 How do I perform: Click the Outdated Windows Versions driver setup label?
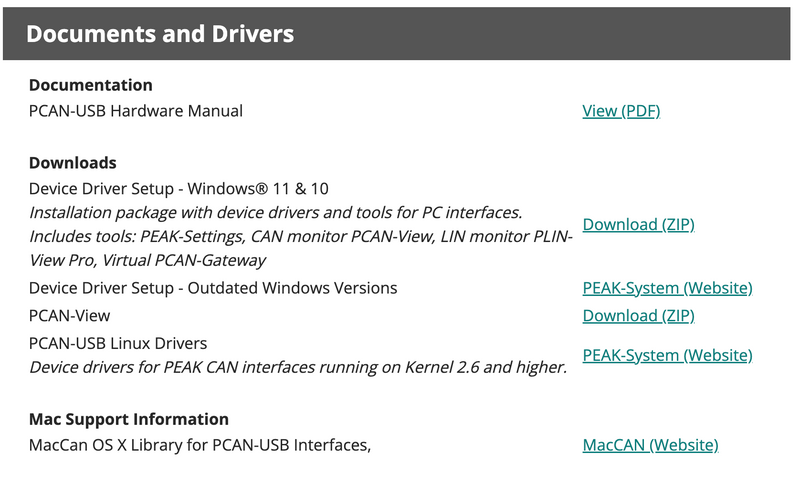click(x=213, y=288)
